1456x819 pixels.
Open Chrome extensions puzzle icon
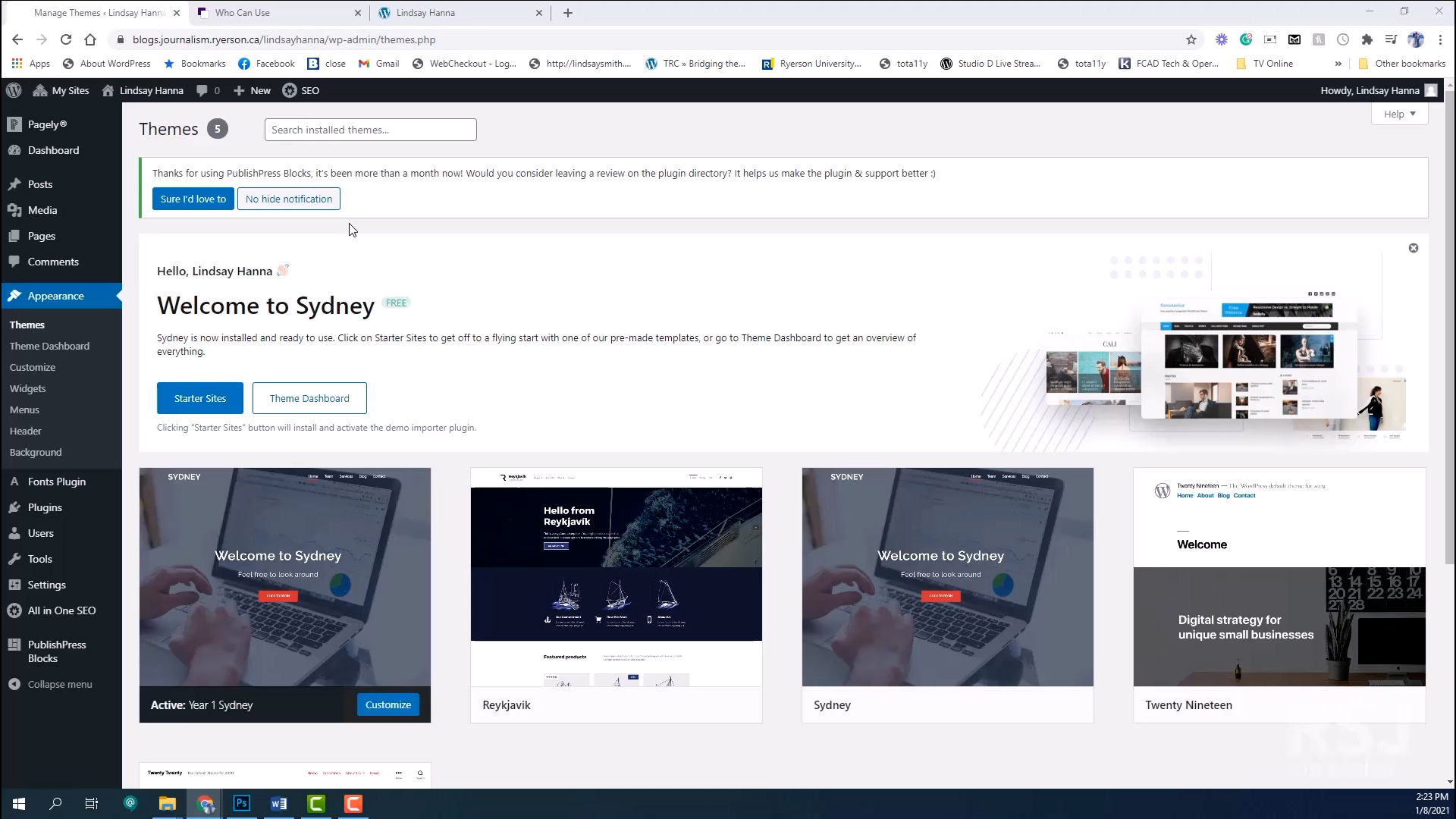[1367, 39]
